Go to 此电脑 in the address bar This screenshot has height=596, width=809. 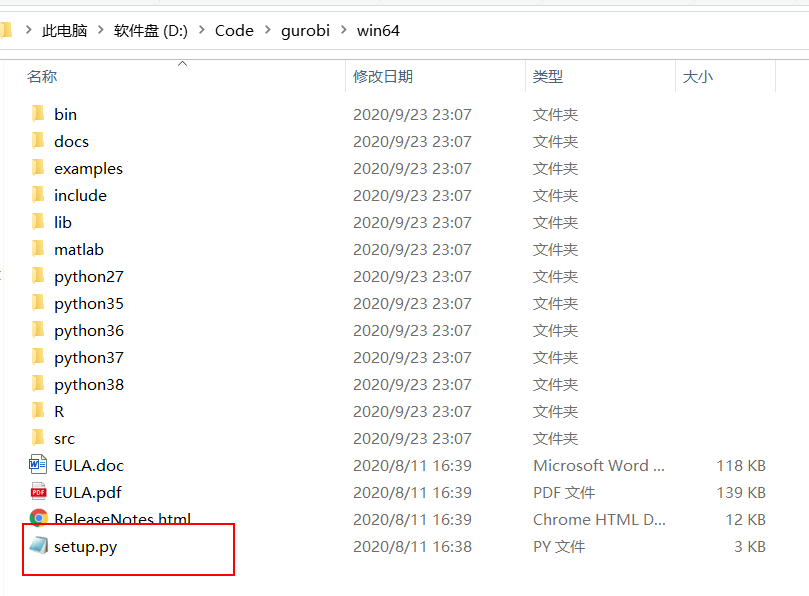64,30
